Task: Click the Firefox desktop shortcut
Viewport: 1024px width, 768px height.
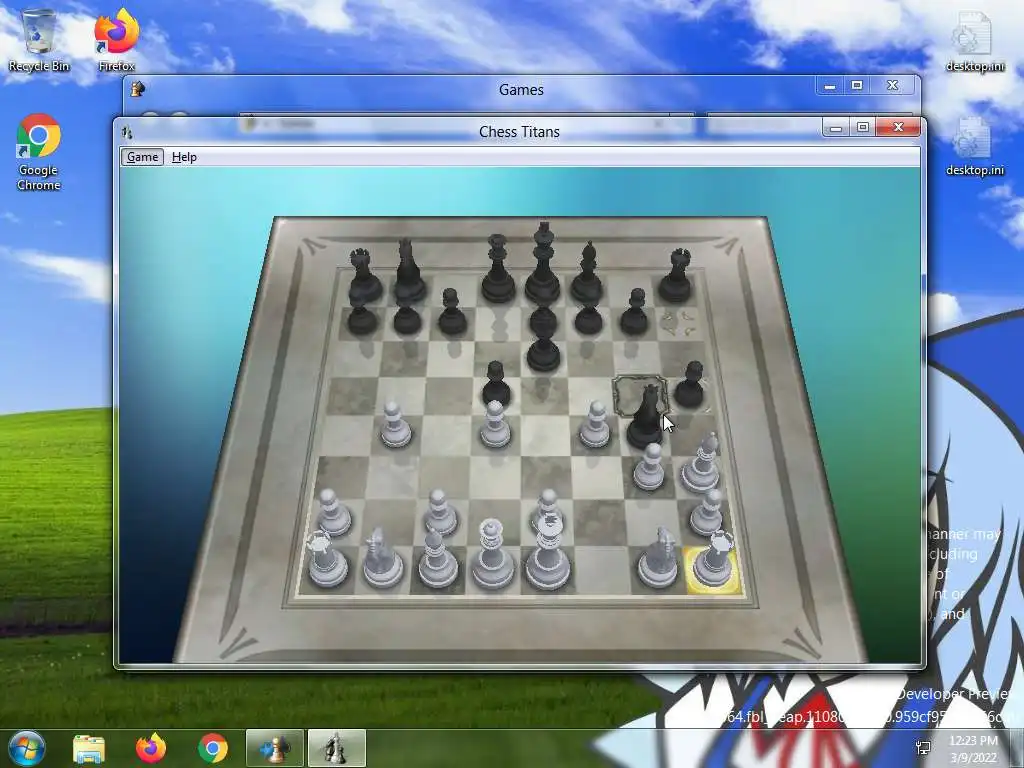Action: [116, 39]
